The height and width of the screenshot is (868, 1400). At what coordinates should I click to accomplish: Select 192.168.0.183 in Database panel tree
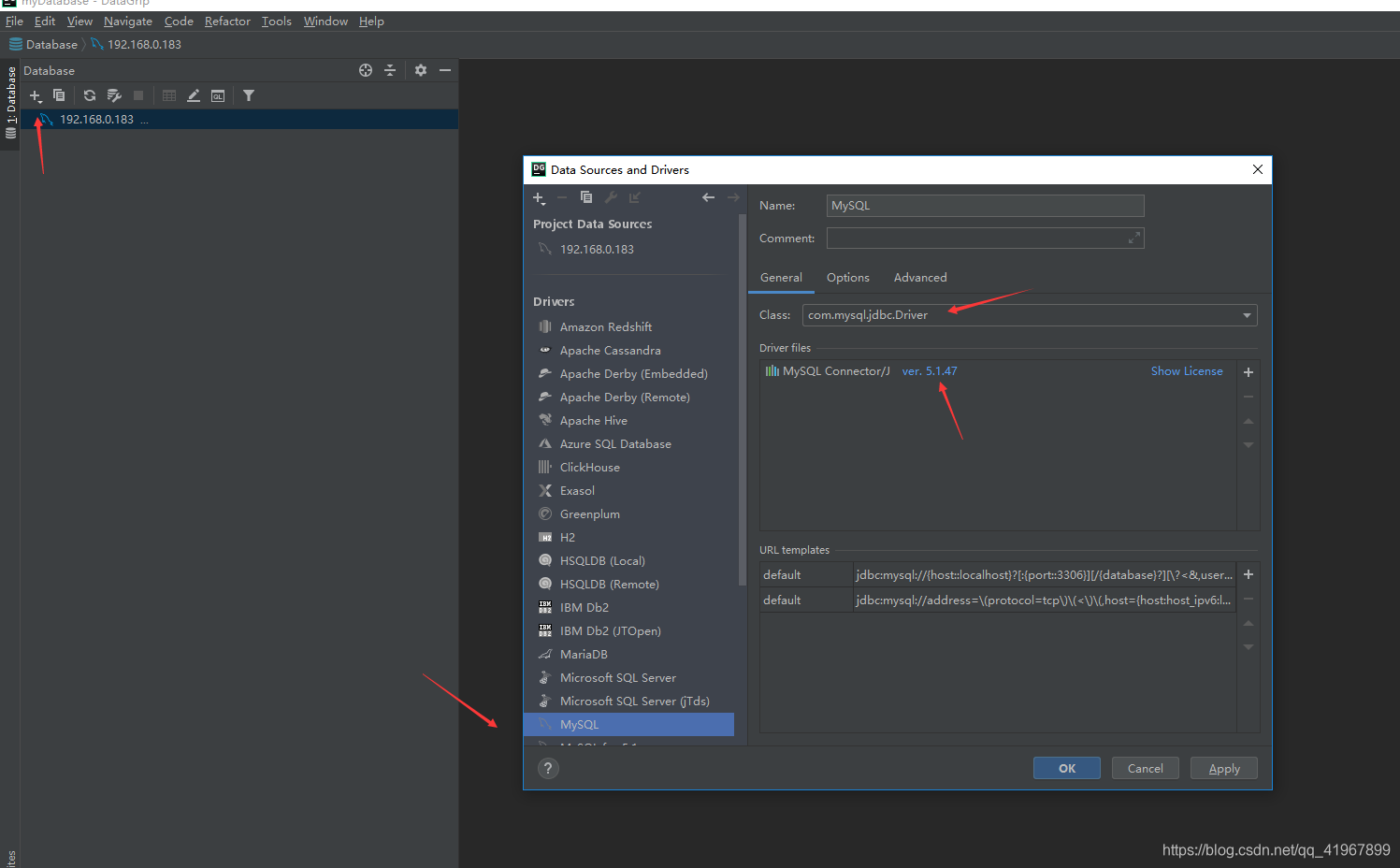[239, 120]
